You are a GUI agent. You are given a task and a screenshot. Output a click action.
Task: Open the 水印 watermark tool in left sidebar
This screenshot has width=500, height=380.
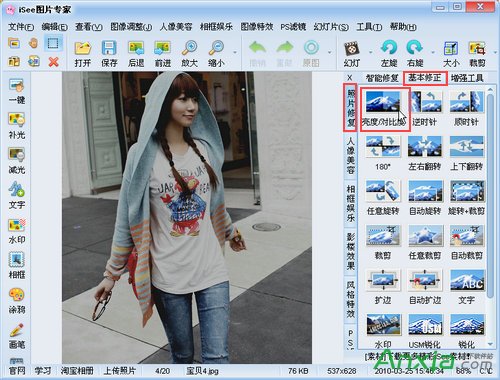[17, 231]
